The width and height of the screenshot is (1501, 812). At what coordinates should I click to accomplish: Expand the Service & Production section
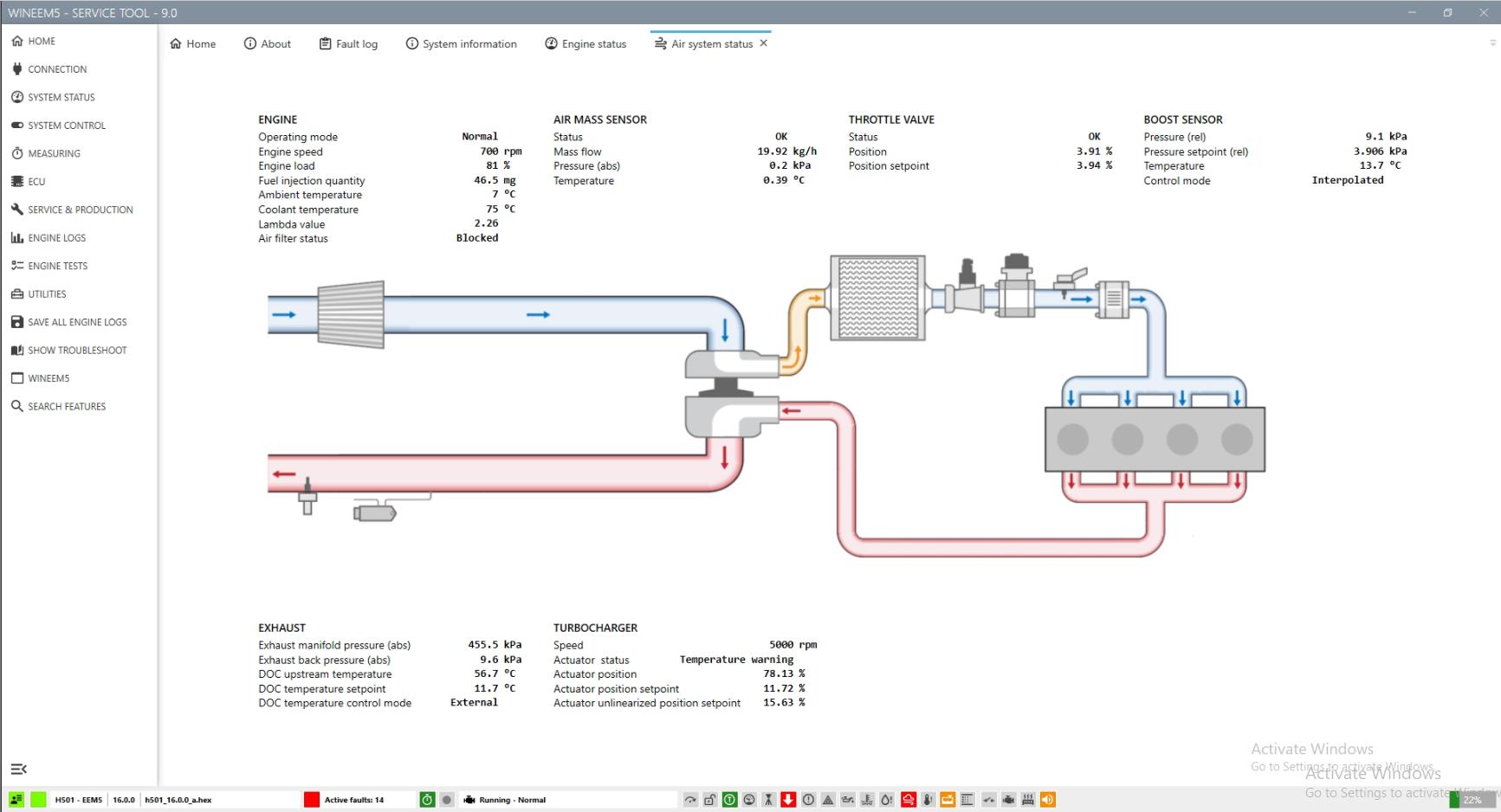click(x=80, y=209)
